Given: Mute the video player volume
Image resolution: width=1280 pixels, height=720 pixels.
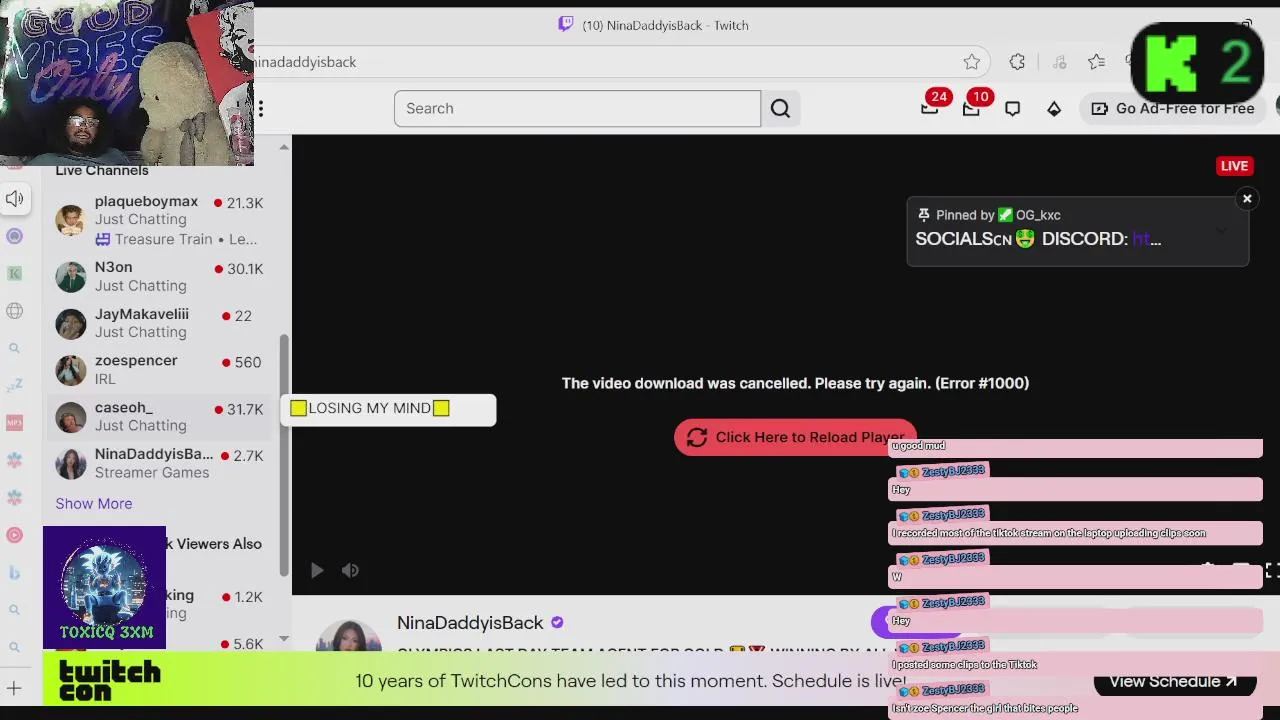Looking at the screenshot, I should pos(350,570).
